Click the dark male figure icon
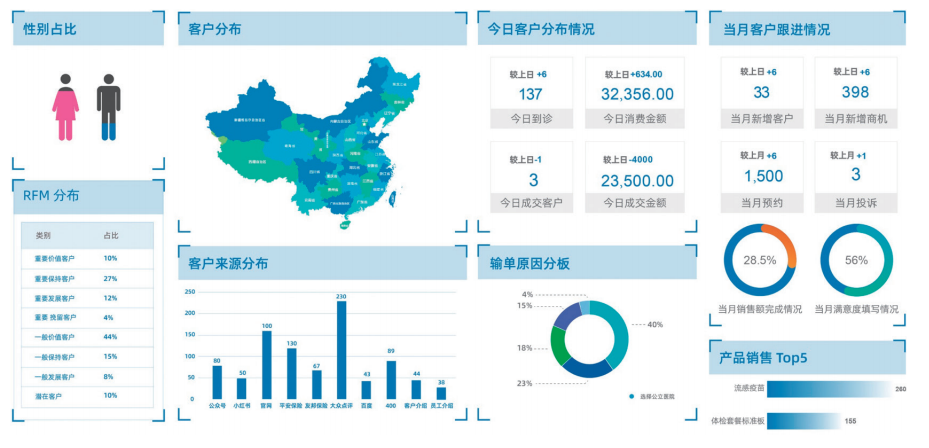Viewport: 929px width, 448px height. point(108,106)
